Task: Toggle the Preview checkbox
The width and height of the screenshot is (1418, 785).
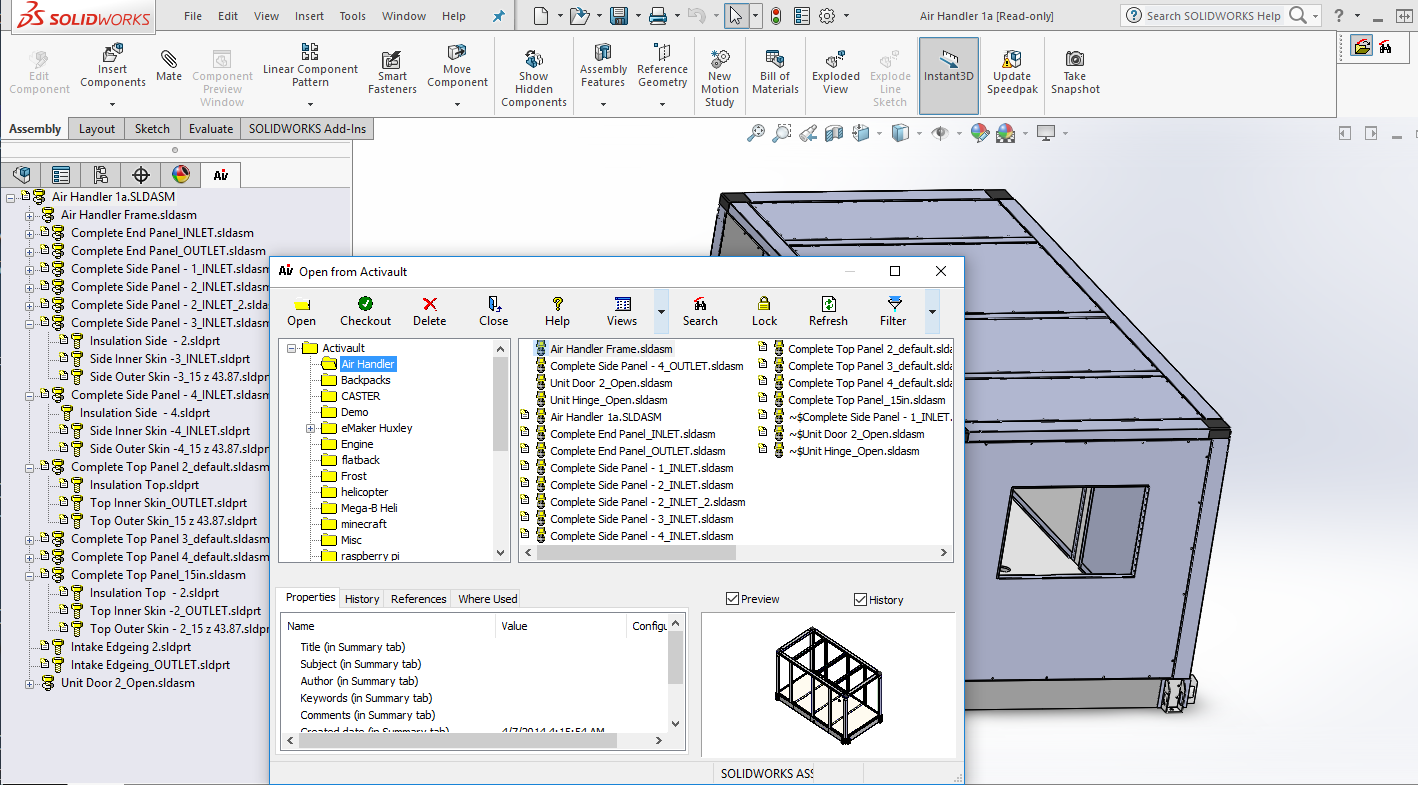Action: pyautogui.click(x=733, y=599)
